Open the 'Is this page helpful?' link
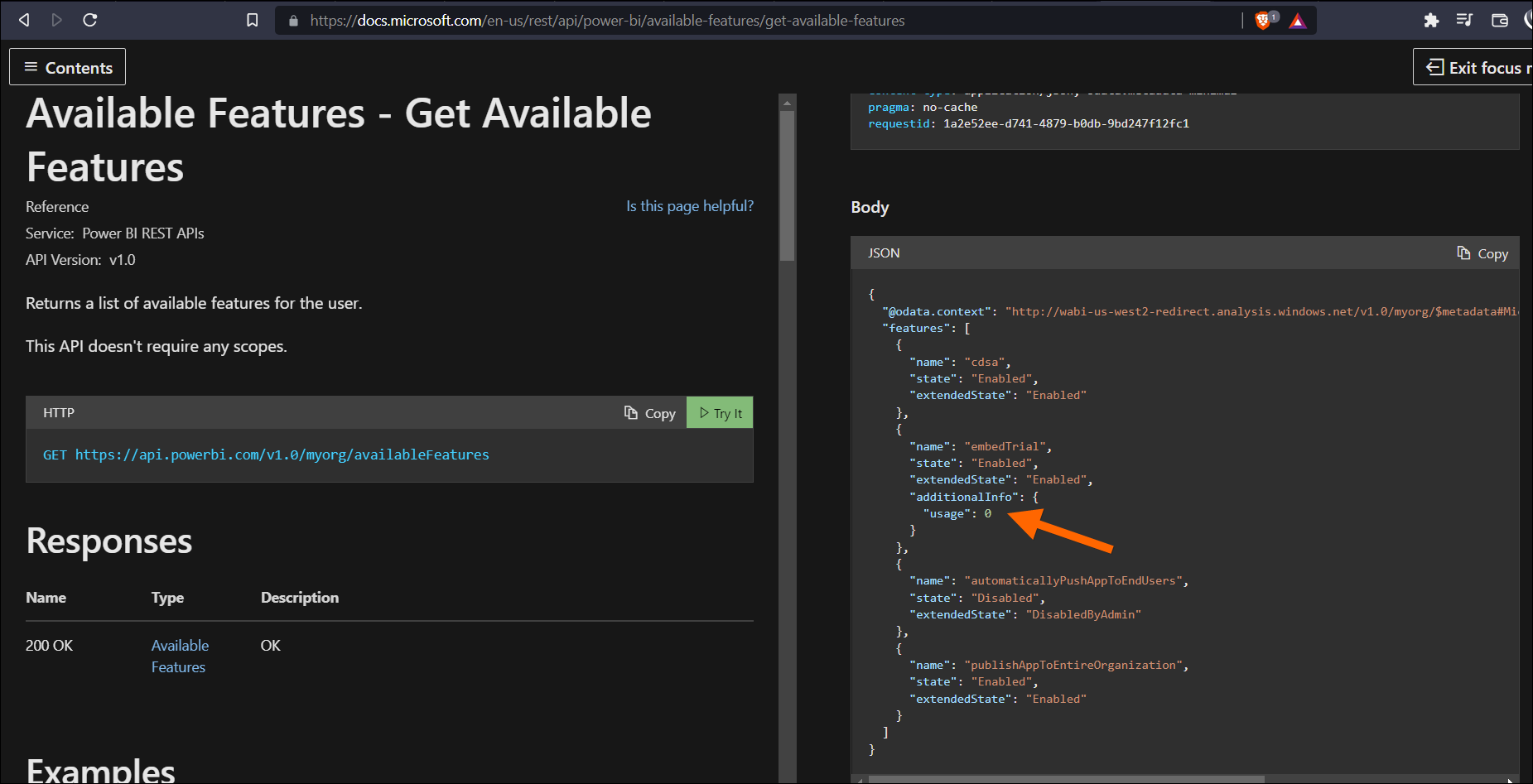The height and width of the screenshot is (784, 1533). [x=690, y=206]
